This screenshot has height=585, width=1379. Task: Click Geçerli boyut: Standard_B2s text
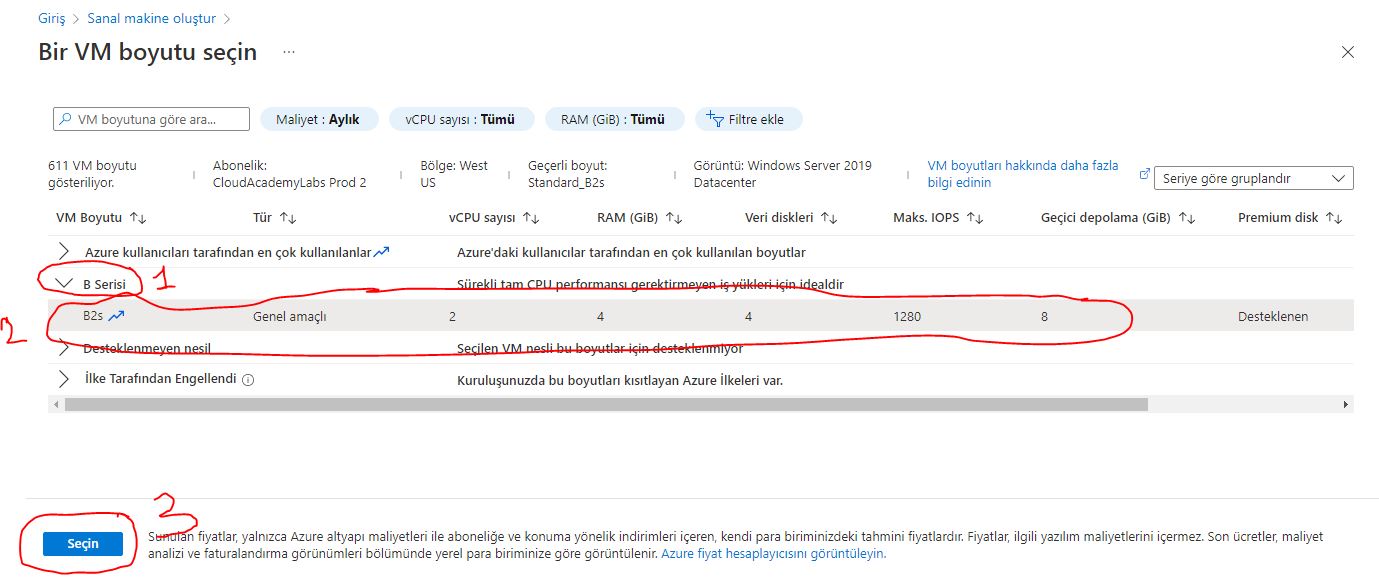click(569, 174)
